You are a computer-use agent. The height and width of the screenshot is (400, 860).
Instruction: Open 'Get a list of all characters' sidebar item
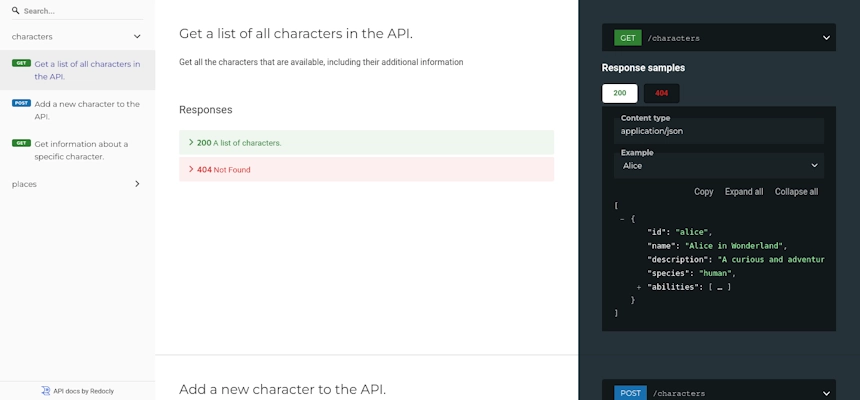[77, 70]
